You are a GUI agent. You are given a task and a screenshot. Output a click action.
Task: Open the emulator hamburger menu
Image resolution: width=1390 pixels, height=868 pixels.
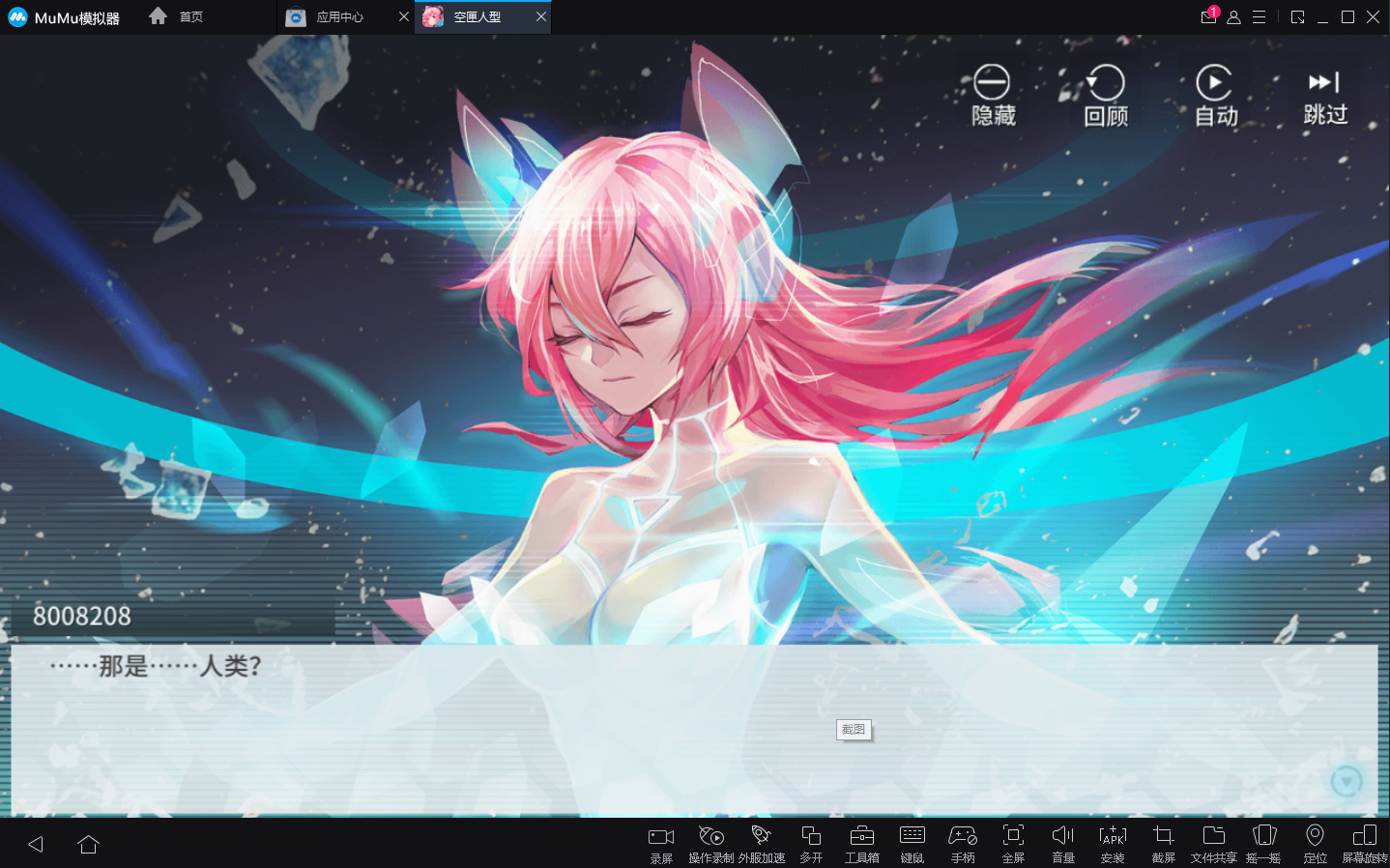(1260, 17)
